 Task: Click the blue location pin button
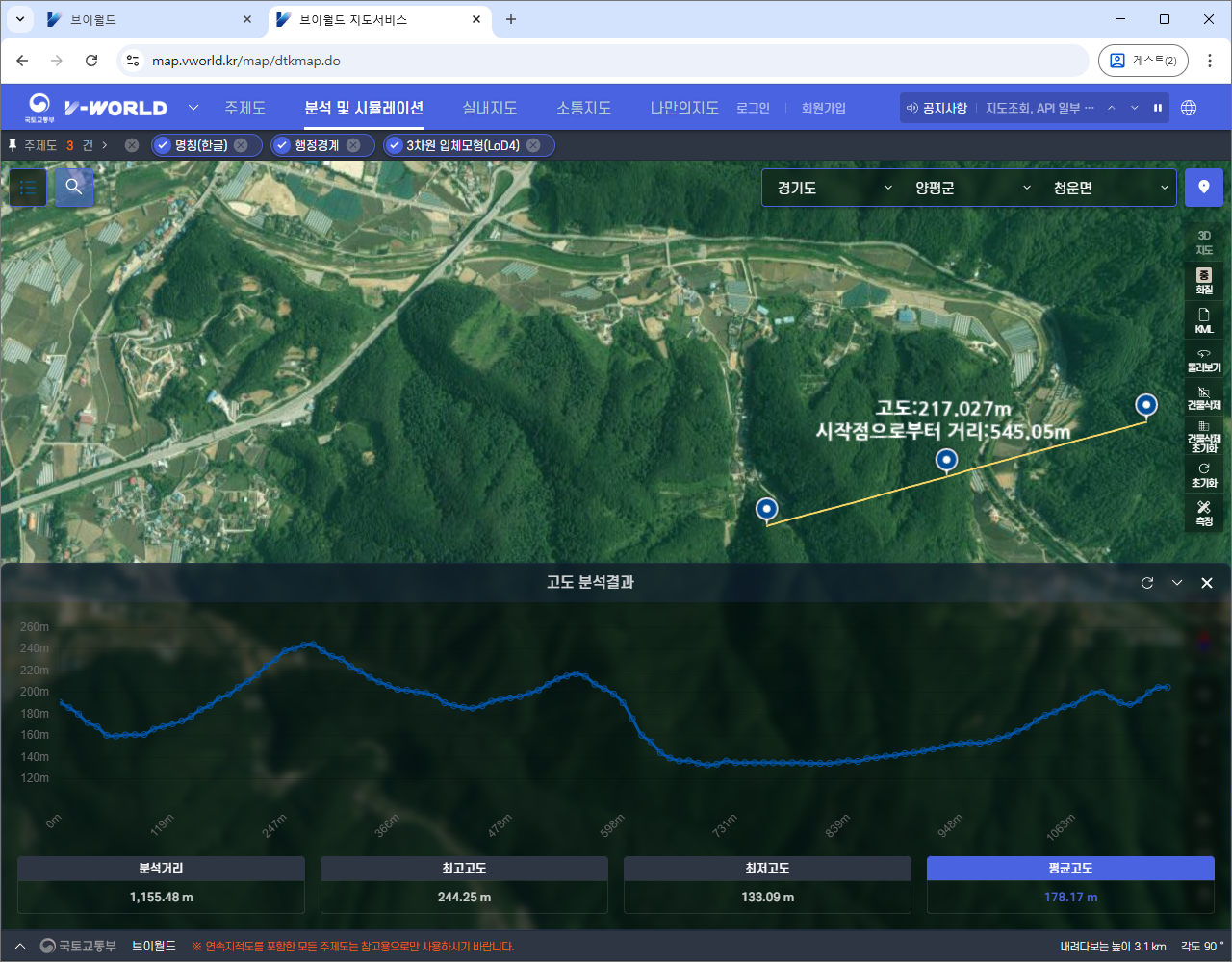(x=1203, y=188)
